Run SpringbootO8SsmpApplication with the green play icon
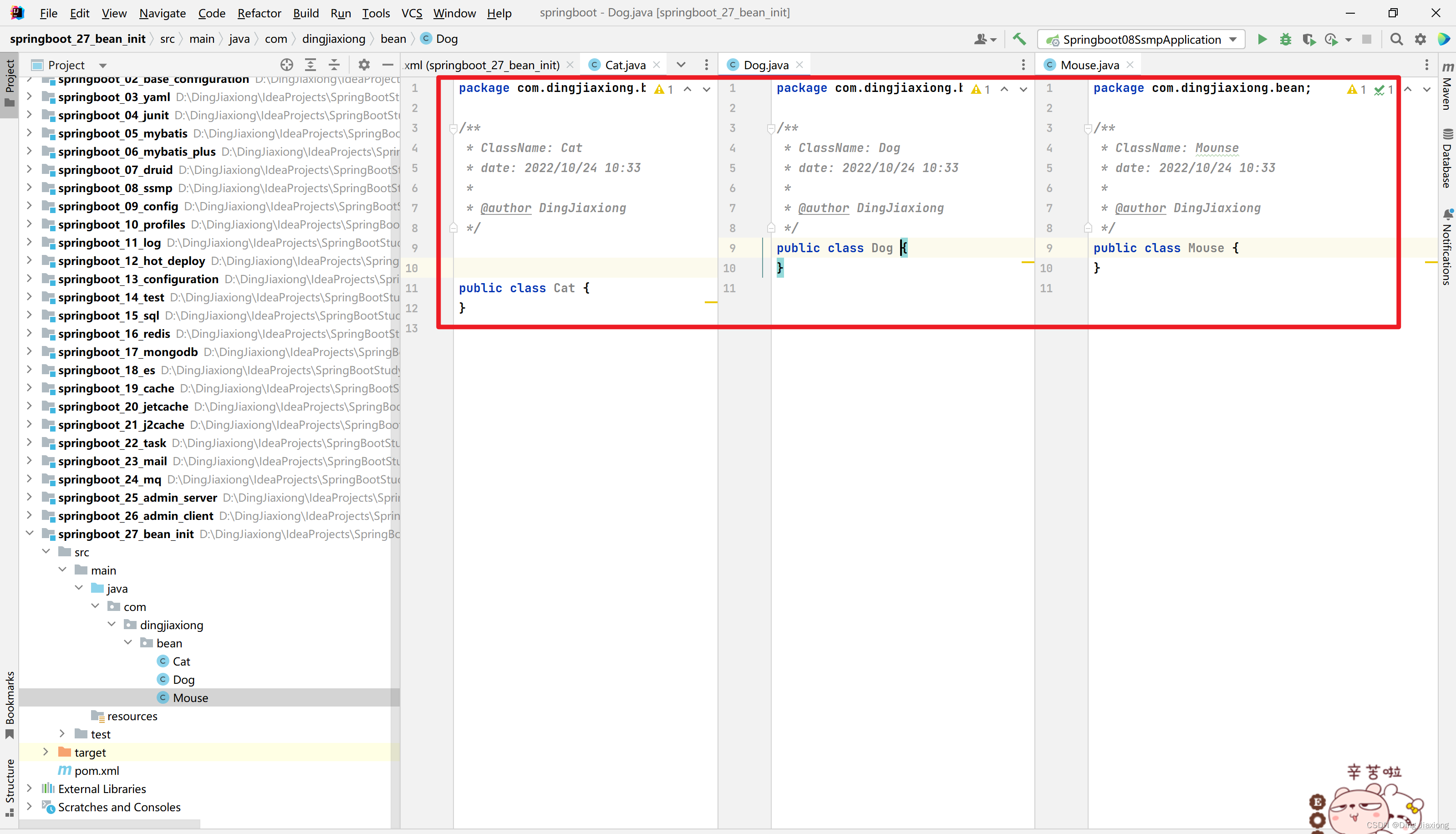Screen dimensions: 1456x834 [x=1262, y=39]
